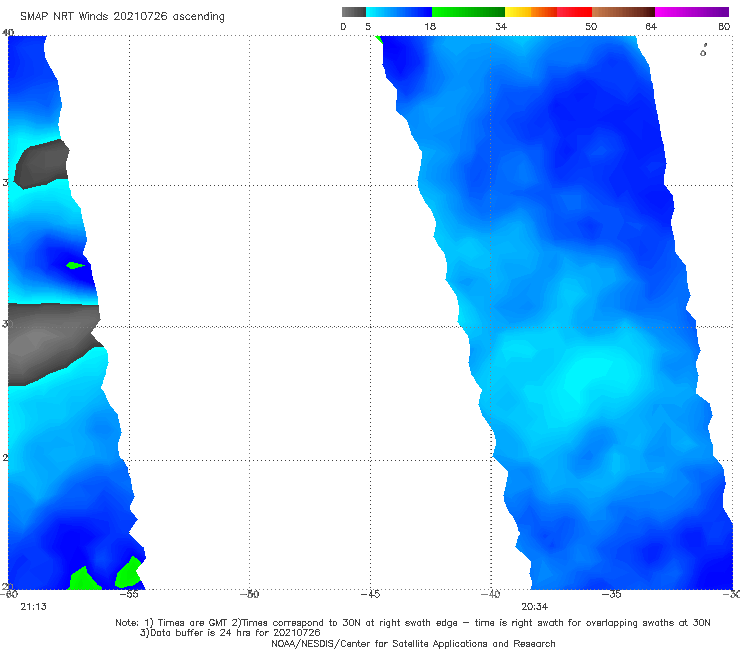740x650 pixels.
Task: Click the blue 5-18 colorbar segment
Action: (399, 12)
